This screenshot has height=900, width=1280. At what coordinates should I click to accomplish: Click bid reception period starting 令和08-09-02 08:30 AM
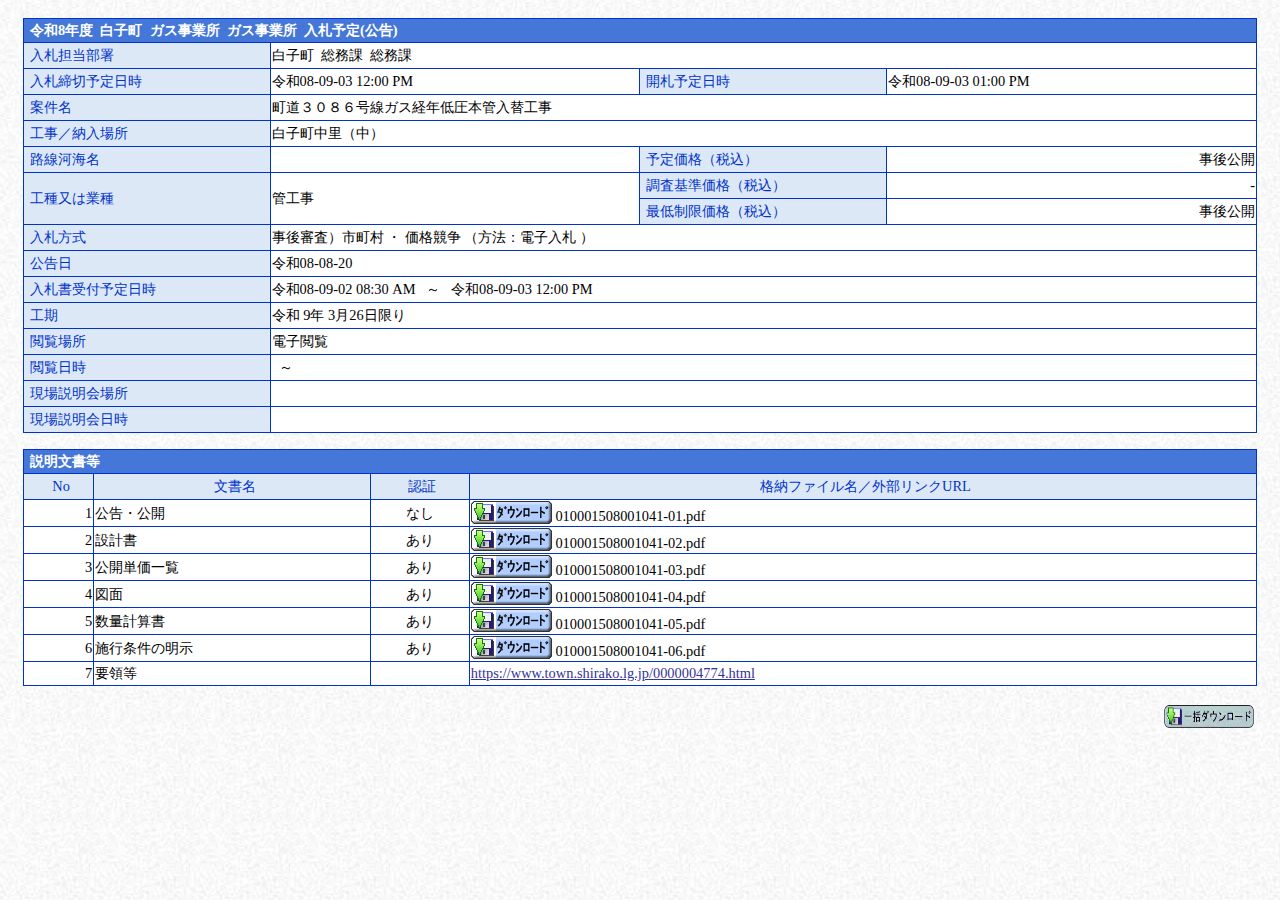point(432,289)
